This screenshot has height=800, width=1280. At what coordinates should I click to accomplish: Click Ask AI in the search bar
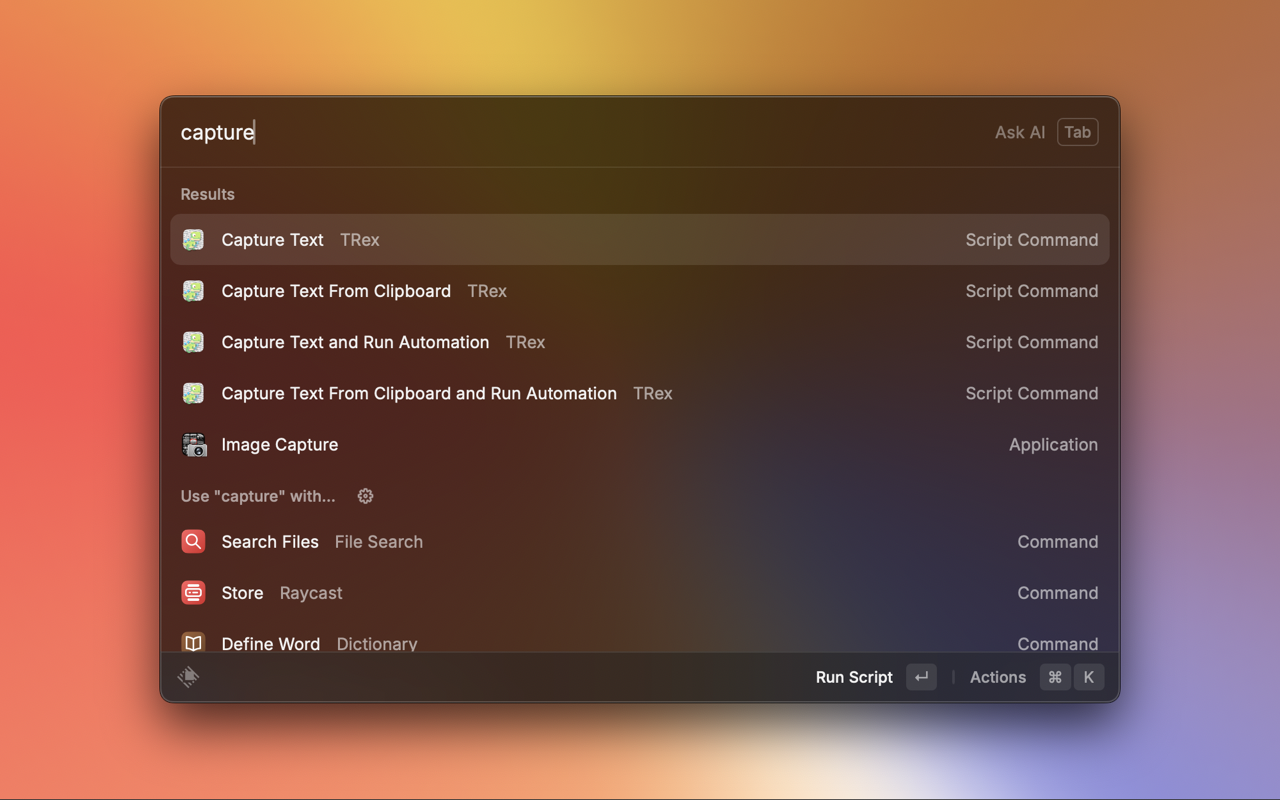[1020, 132]
